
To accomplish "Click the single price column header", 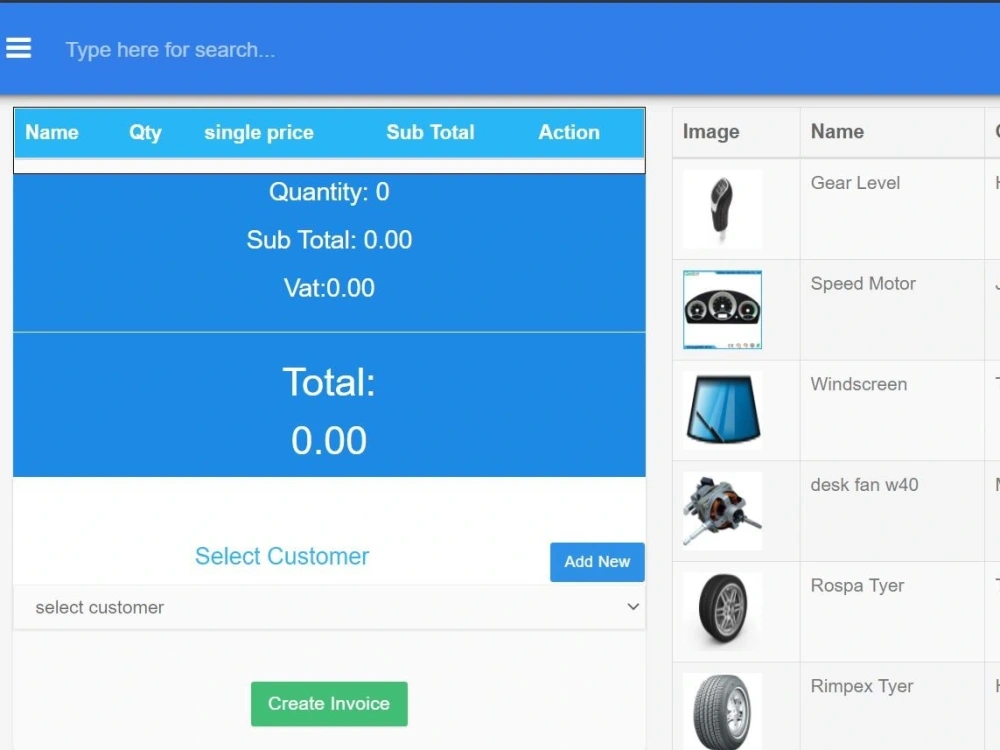I will point(259,132).
